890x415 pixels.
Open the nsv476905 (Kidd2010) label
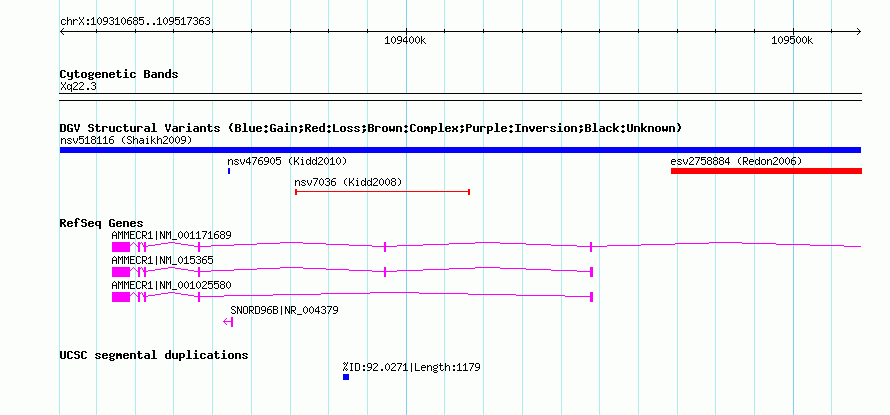coord(287,161)
